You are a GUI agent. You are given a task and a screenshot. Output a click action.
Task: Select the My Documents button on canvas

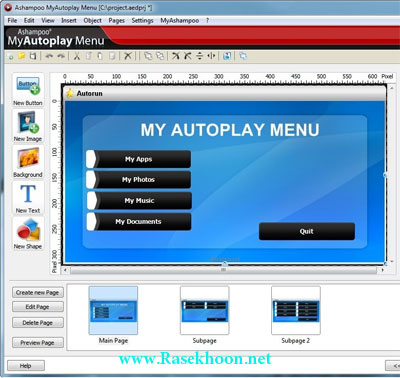click(139, 222)
